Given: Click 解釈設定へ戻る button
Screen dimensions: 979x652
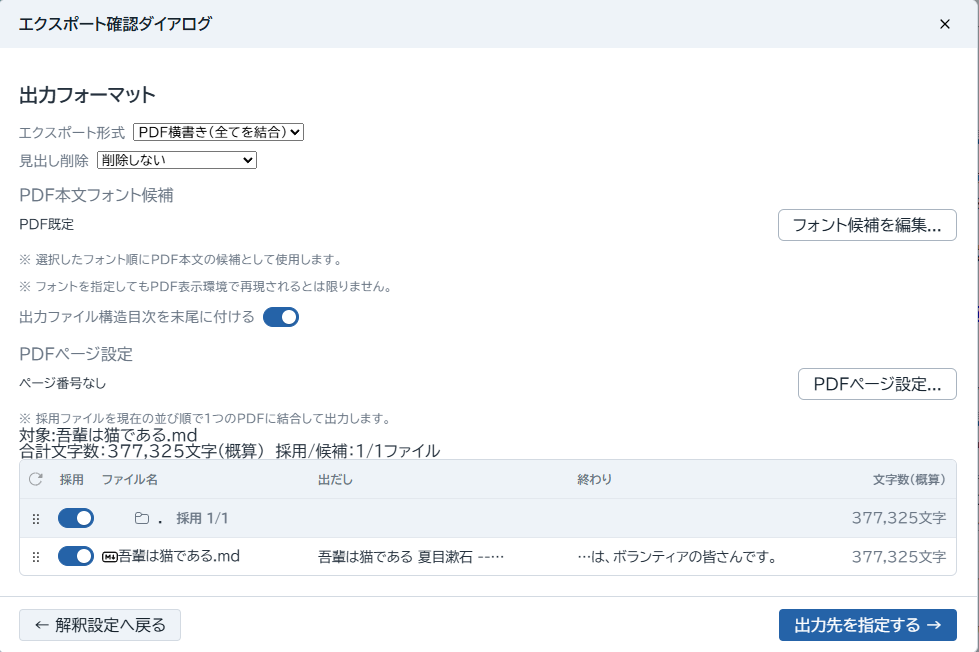Looking at the screenshot, I should 100,625.
